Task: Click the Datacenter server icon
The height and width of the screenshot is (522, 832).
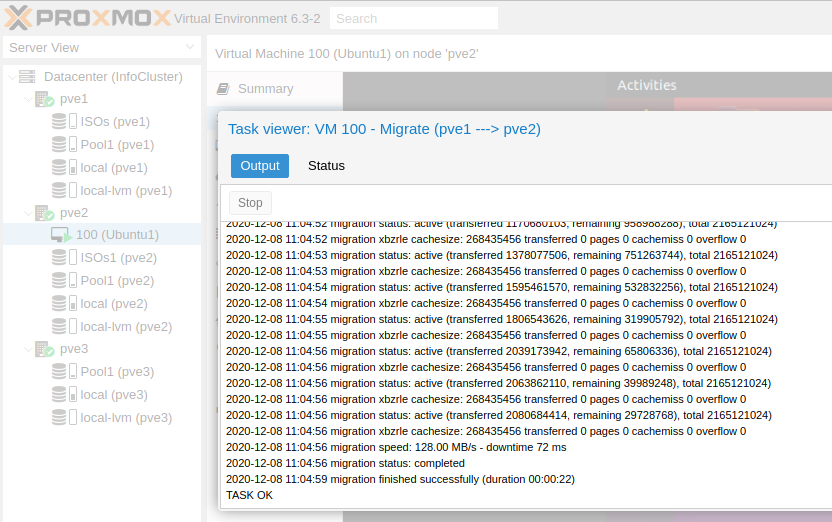Action: 27,76
